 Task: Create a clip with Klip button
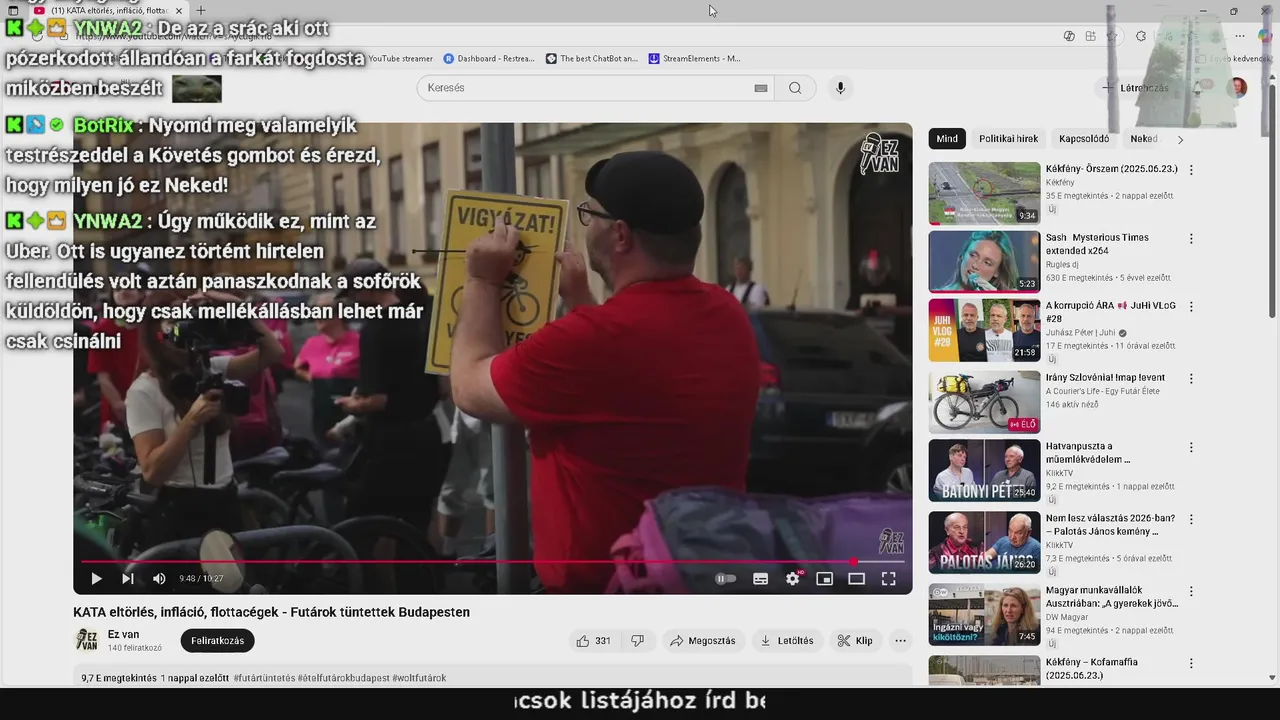coord(855,641)
